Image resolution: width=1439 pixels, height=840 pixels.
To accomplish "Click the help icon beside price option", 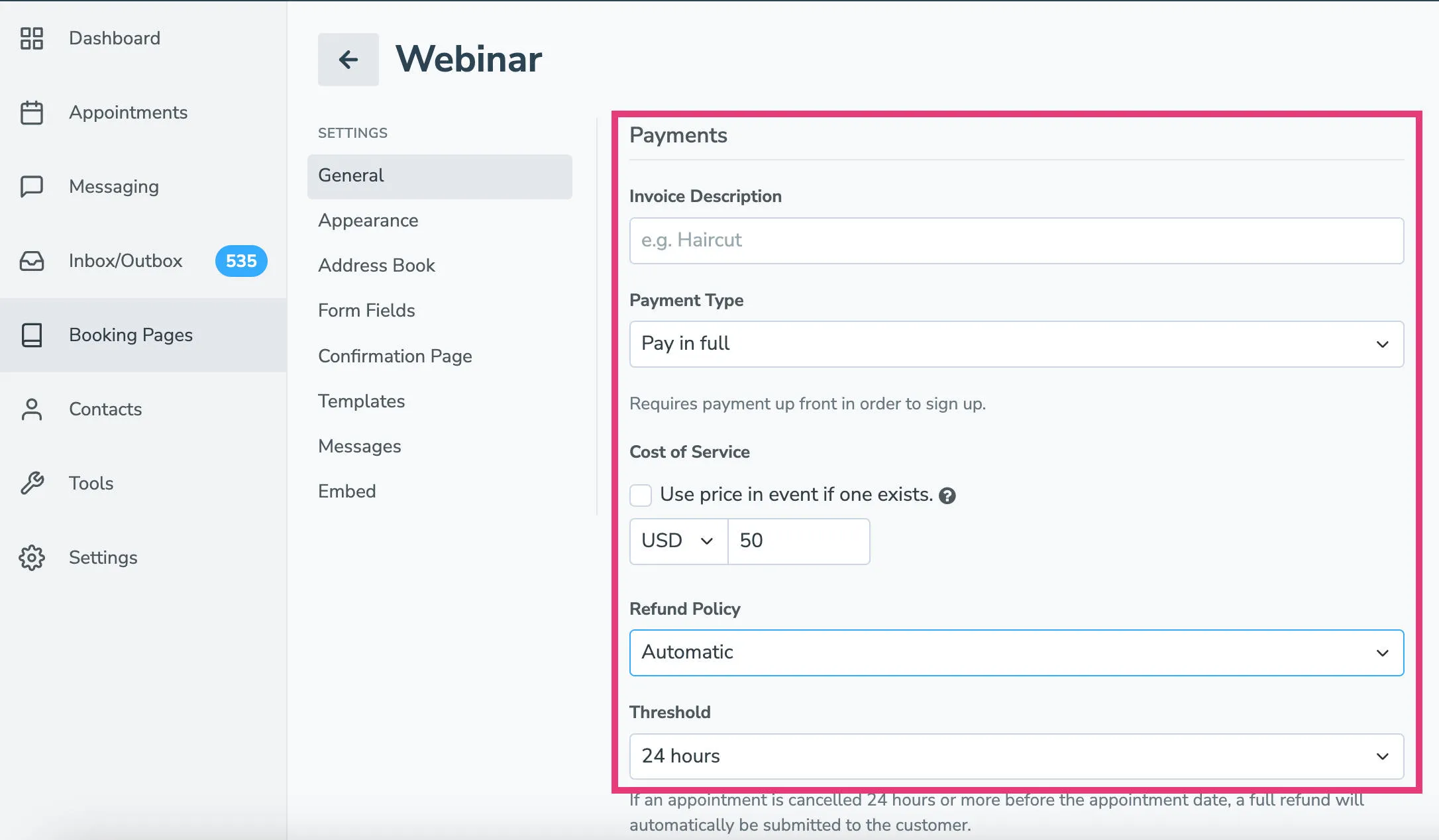I will click(947, 495).
